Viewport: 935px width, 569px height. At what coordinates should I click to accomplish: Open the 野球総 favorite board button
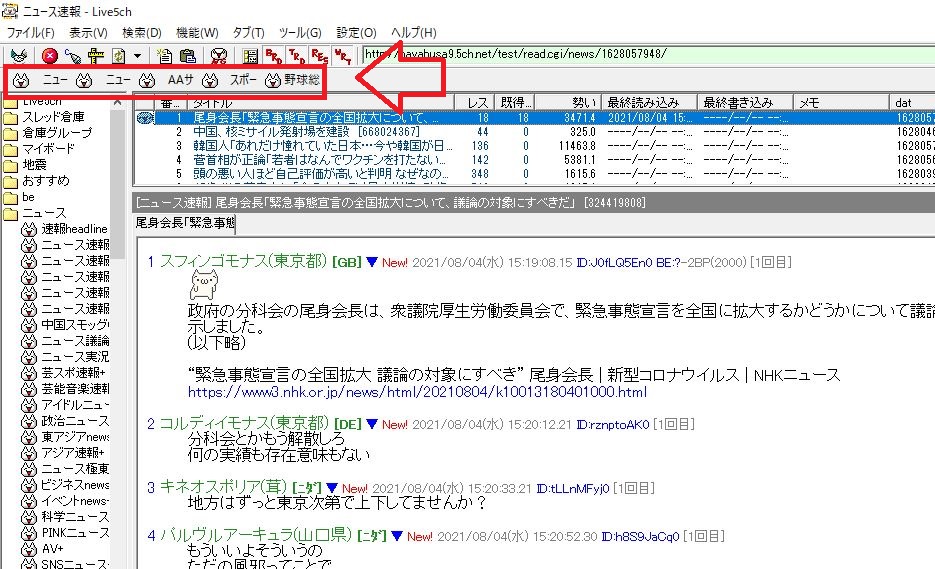pos(293,80)
